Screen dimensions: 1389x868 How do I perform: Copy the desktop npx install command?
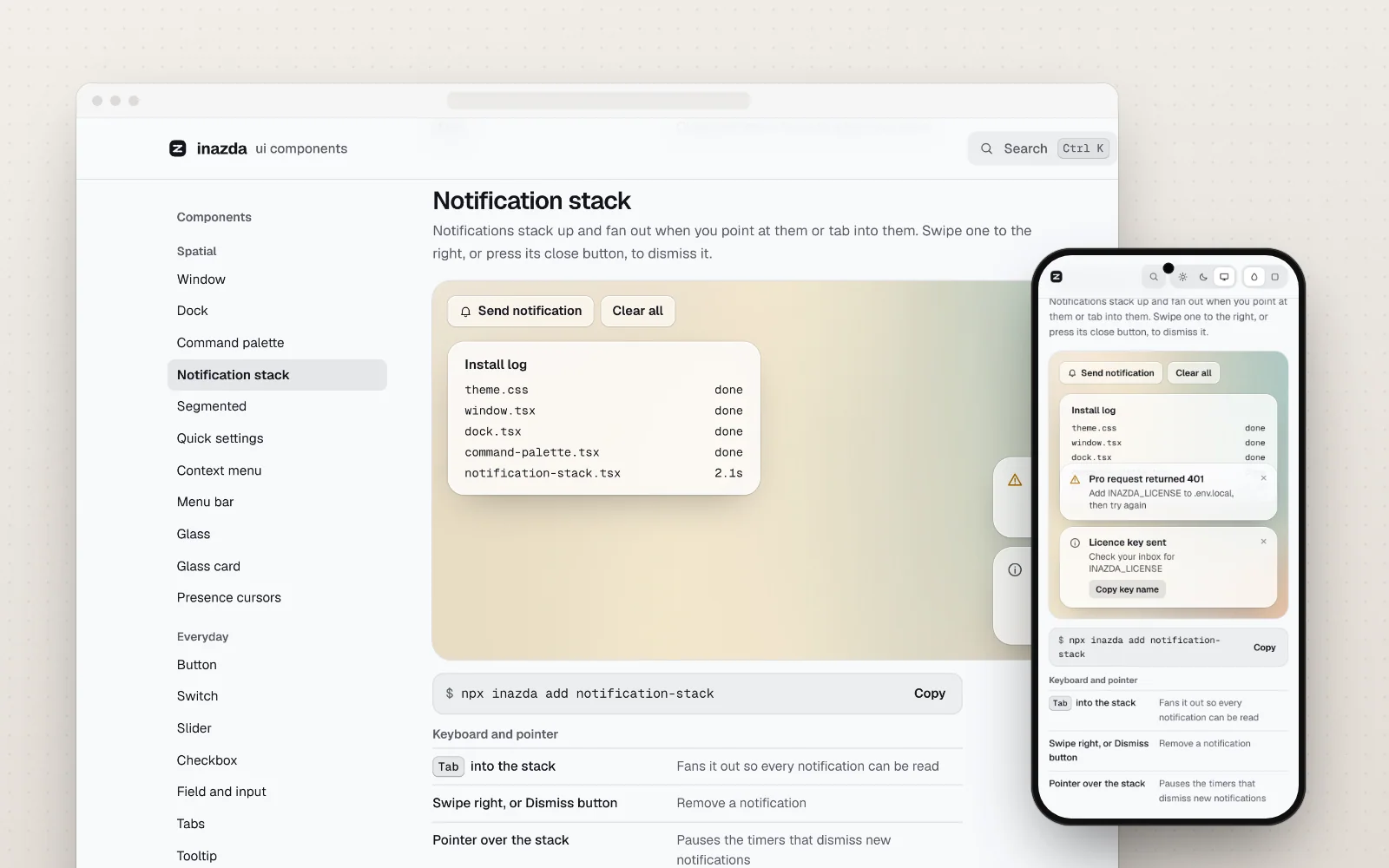930,694
